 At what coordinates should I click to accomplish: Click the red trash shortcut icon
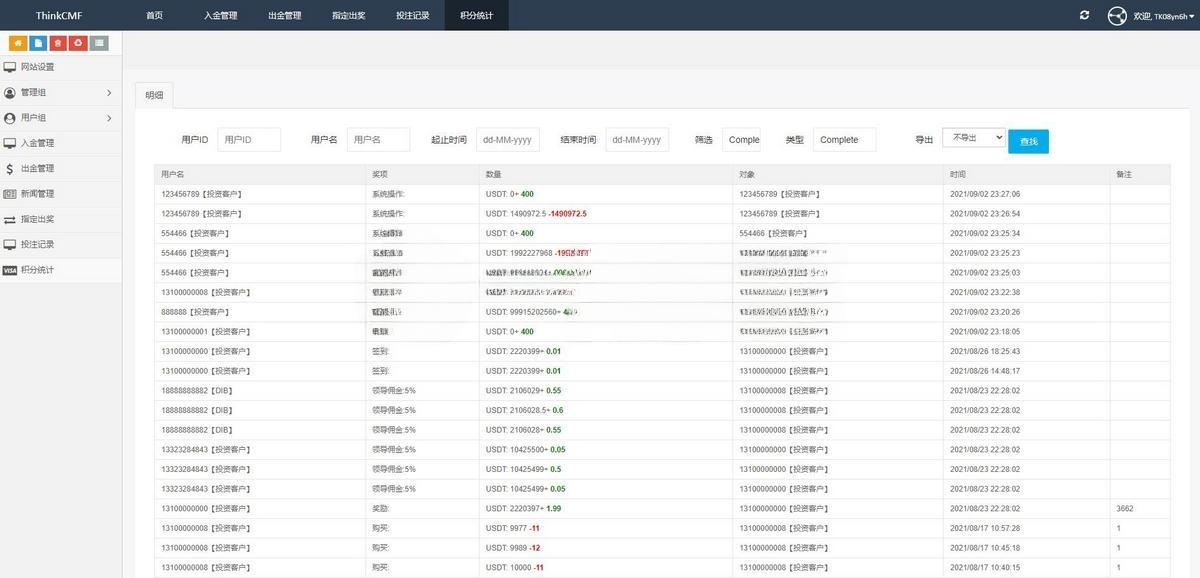pyautogui.click(x=58, y=43)
